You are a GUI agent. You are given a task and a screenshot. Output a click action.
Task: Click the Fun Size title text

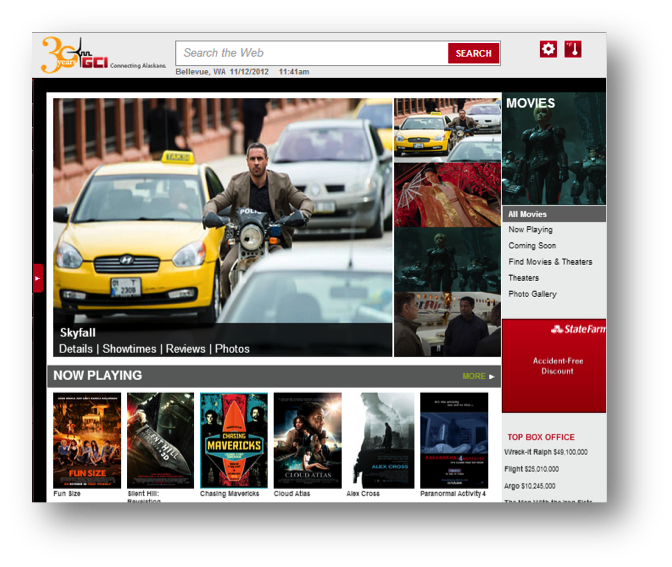click(67, 494)
